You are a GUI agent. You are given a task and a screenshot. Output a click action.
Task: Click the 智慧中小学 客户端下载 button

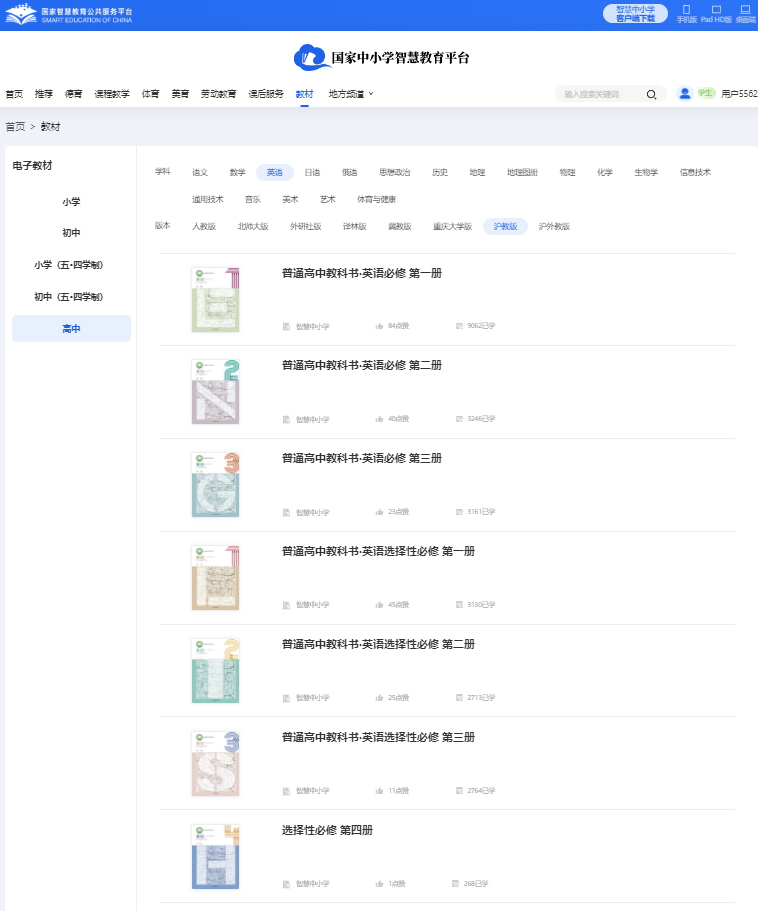coord(635,13)
